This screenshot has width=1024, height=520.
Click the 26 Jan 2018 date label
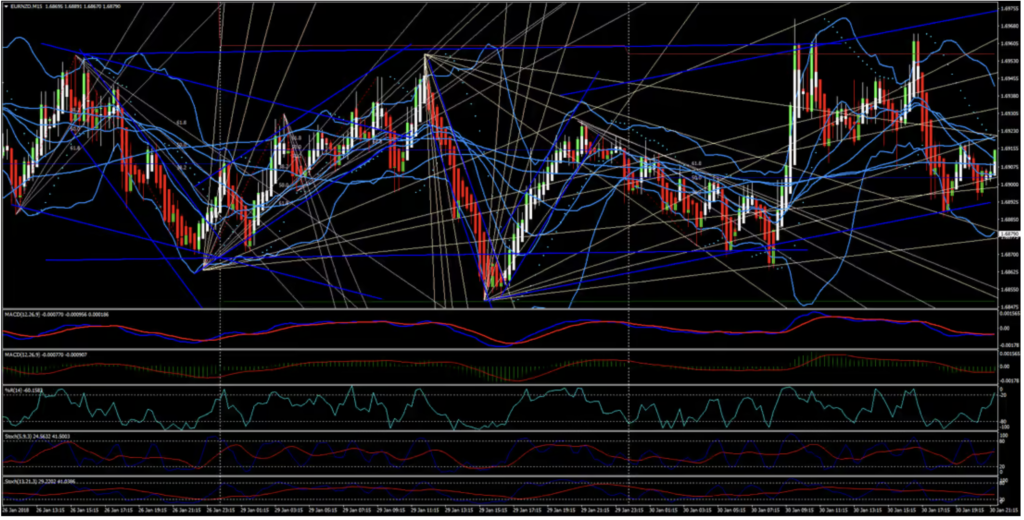[x=14, y=508]
